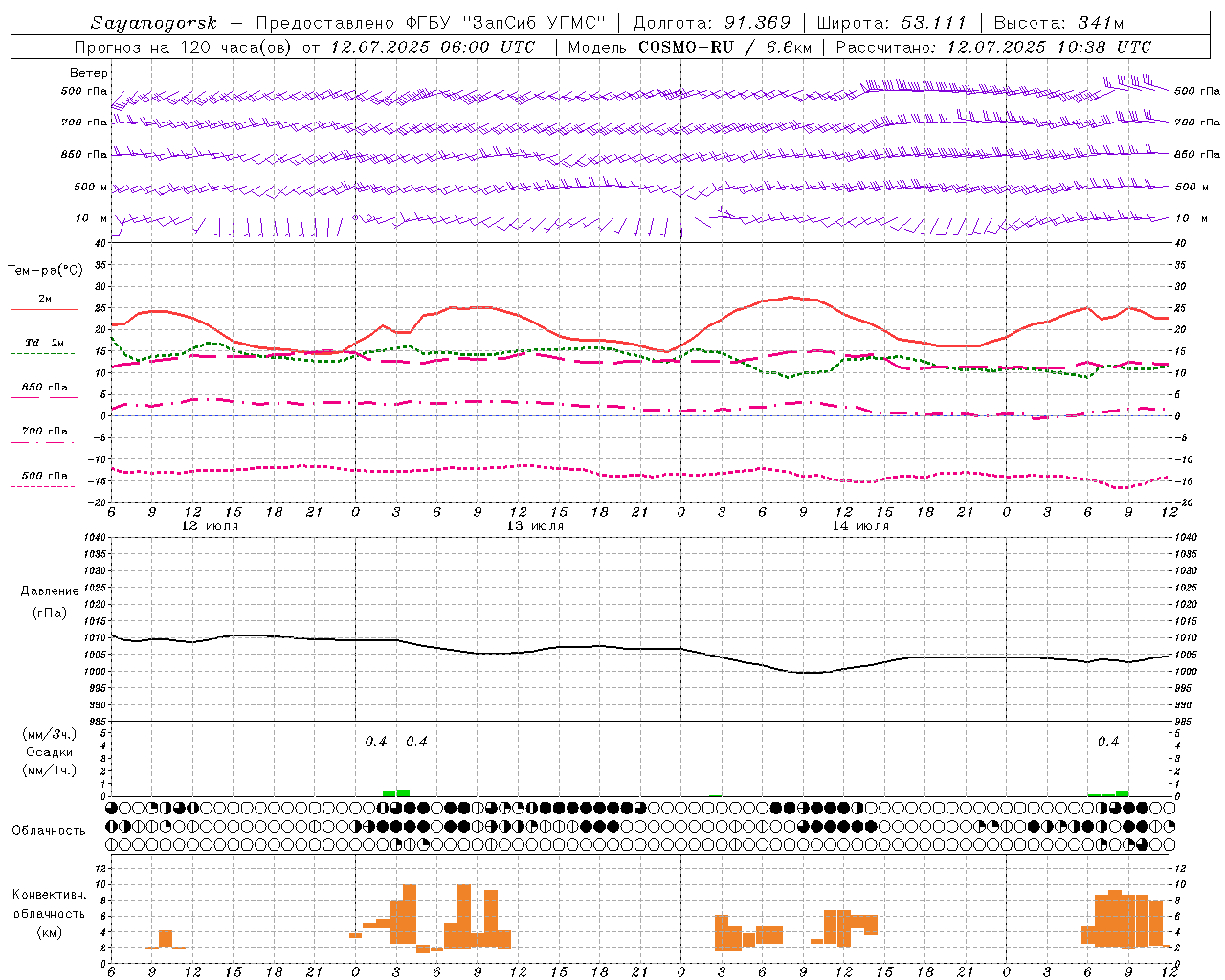Click the Рассчитано: 12.07.2025 10:38 UTC text

993,47
